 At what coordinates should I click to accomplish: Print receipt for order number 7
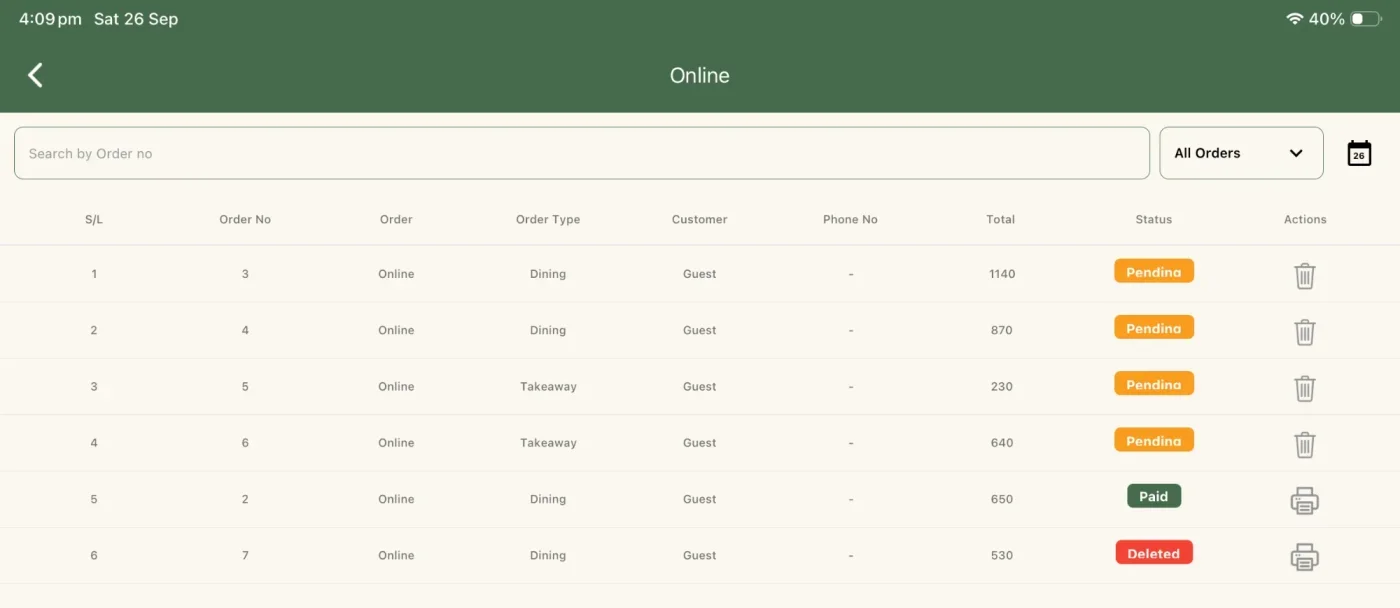click(1305, 556)
